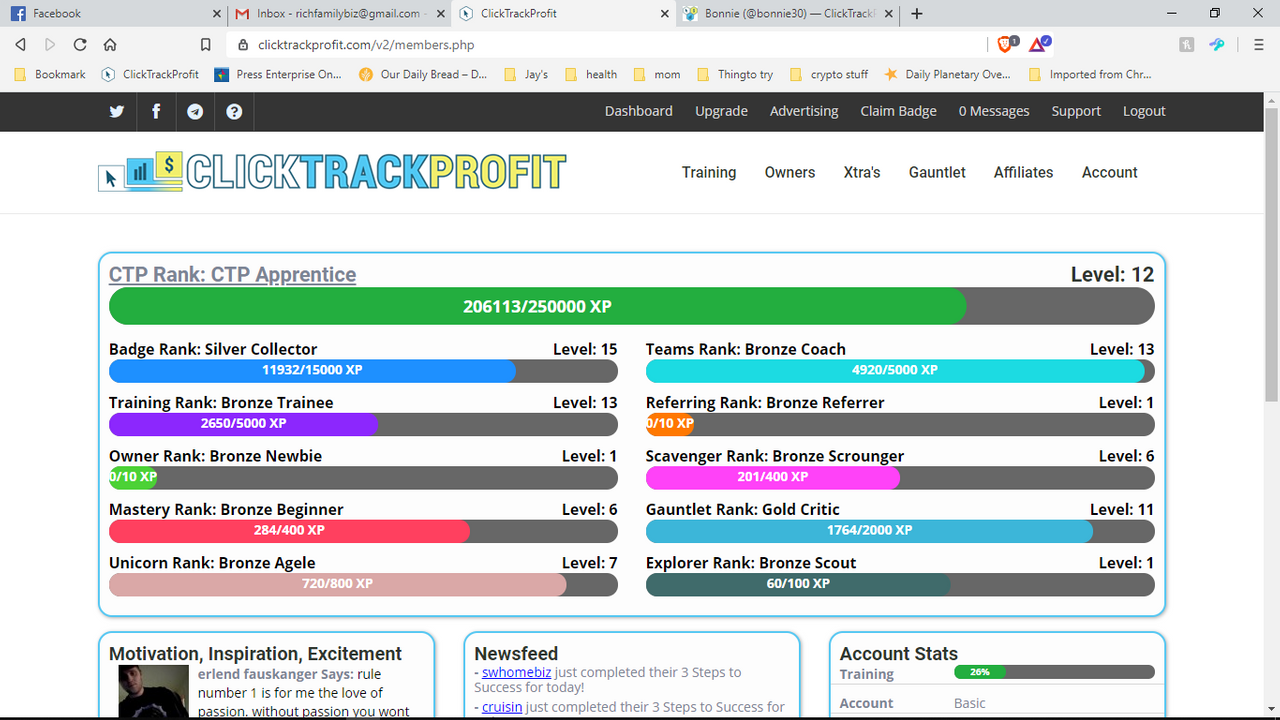Open the Telegram icon in top bar

(x=195, y=111)
